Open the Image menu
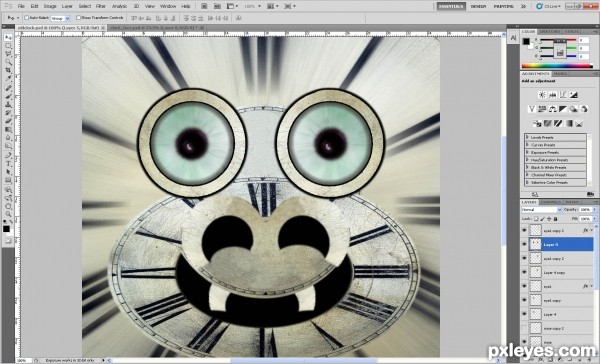The width and height of the screenshot is (600, 364). [50, 6]
